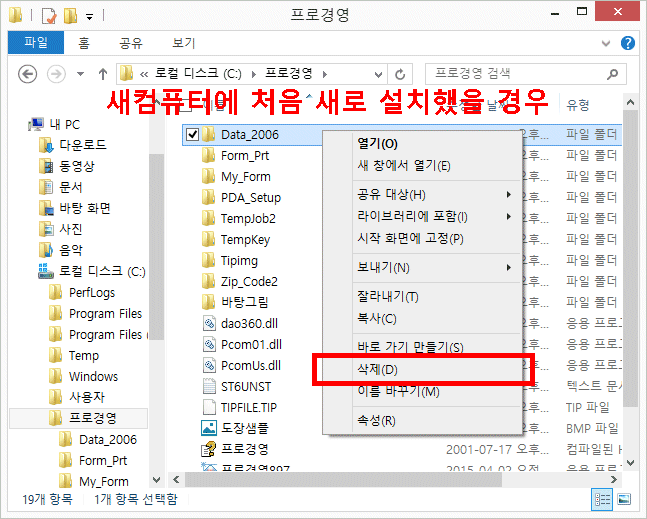
Task: Open the 파일 ribbon tab
Action: tap(36, 42)
